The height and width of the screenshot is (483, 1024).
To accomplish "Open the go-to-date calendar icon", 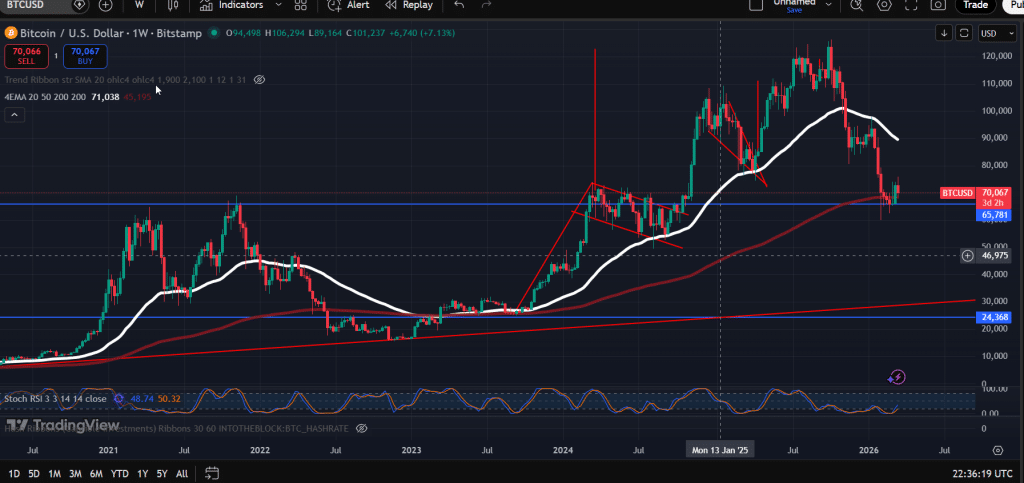I will point(212,472).
